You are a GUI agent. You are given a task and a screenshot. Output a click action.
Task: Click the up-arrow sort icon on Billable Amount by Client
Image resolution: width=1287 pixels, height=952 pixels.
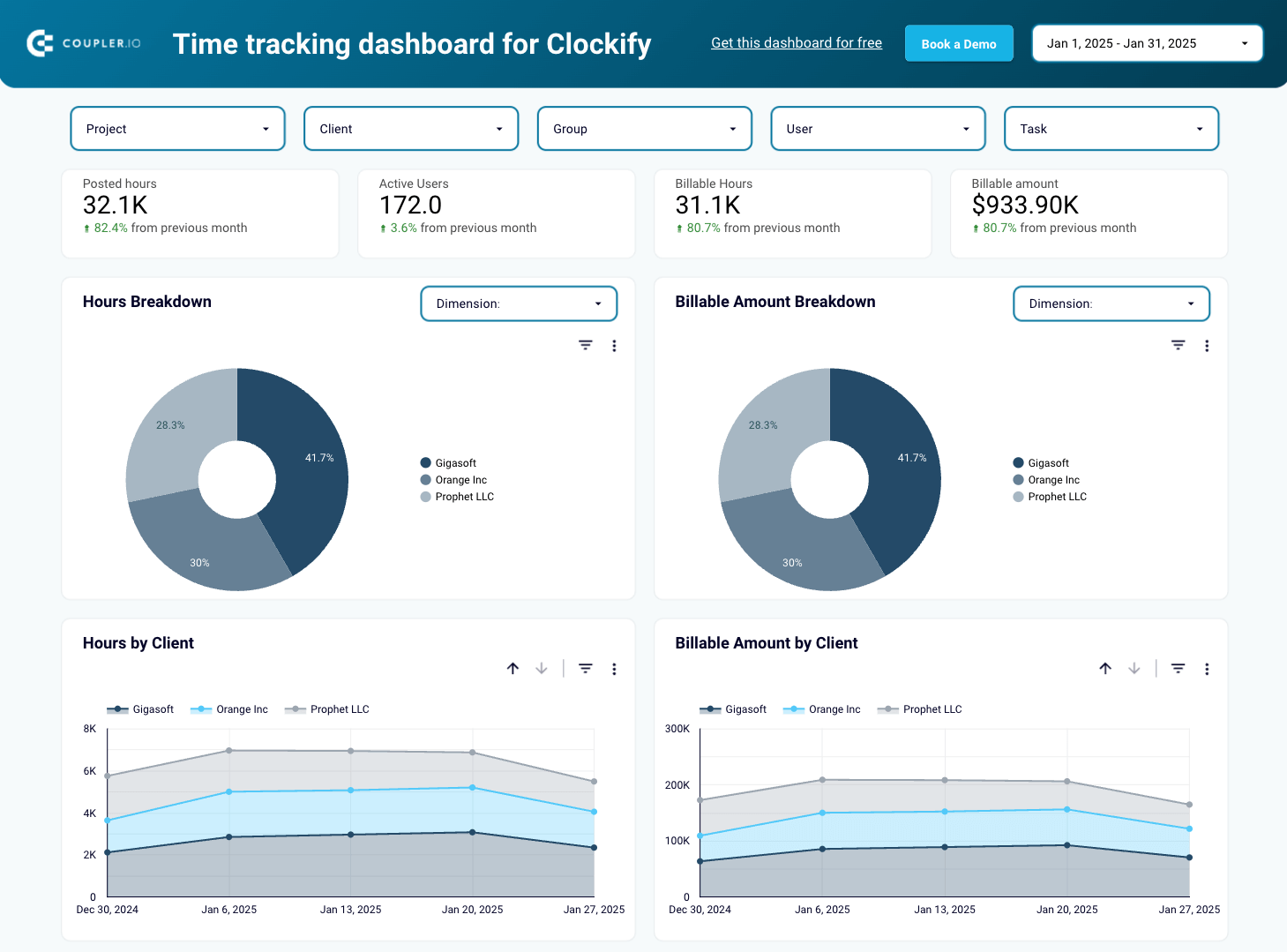point(1105,668)
